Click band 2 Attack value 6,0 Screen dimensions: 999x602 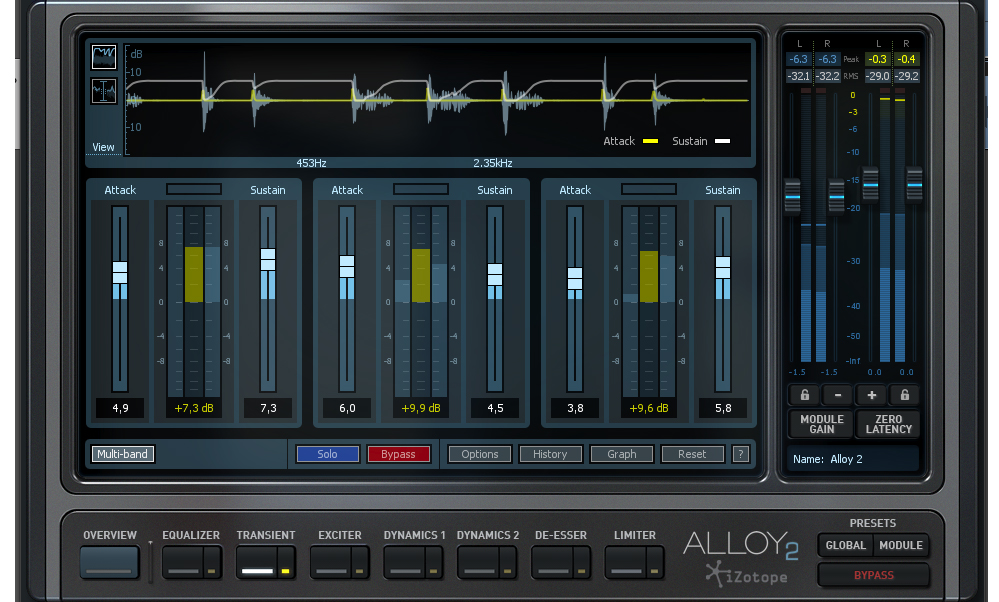click(347, 408)
